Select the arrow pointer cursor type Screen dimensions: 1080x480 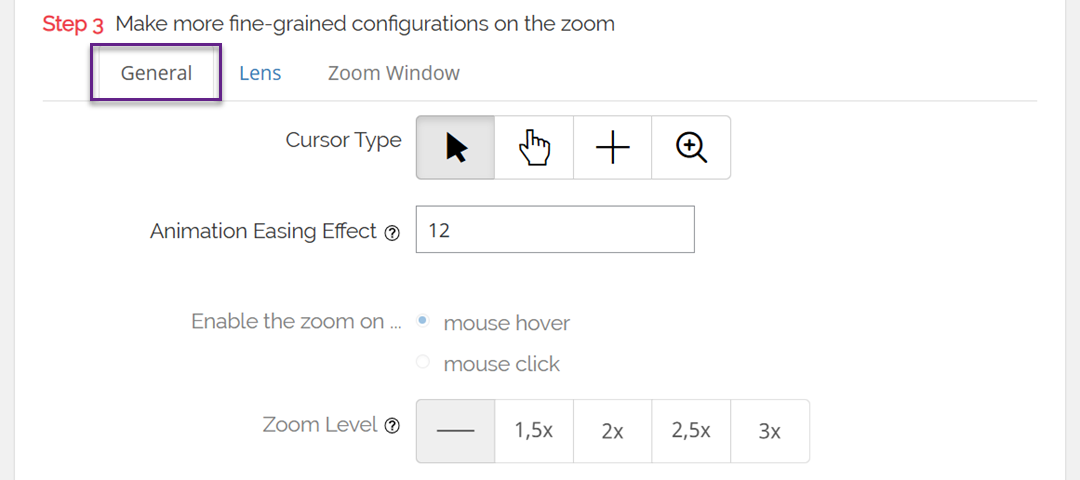pos(456,148)
